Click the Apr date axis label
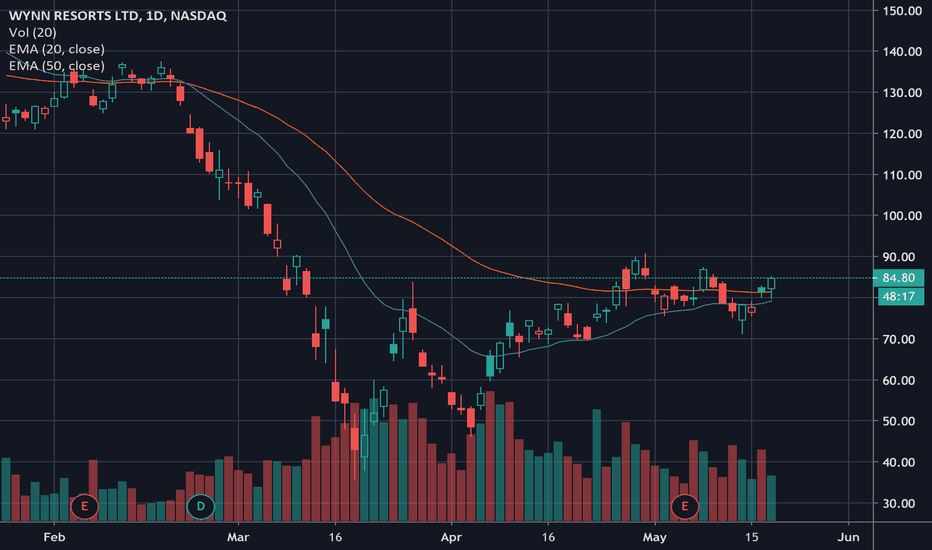 click(x=451, y=537)
